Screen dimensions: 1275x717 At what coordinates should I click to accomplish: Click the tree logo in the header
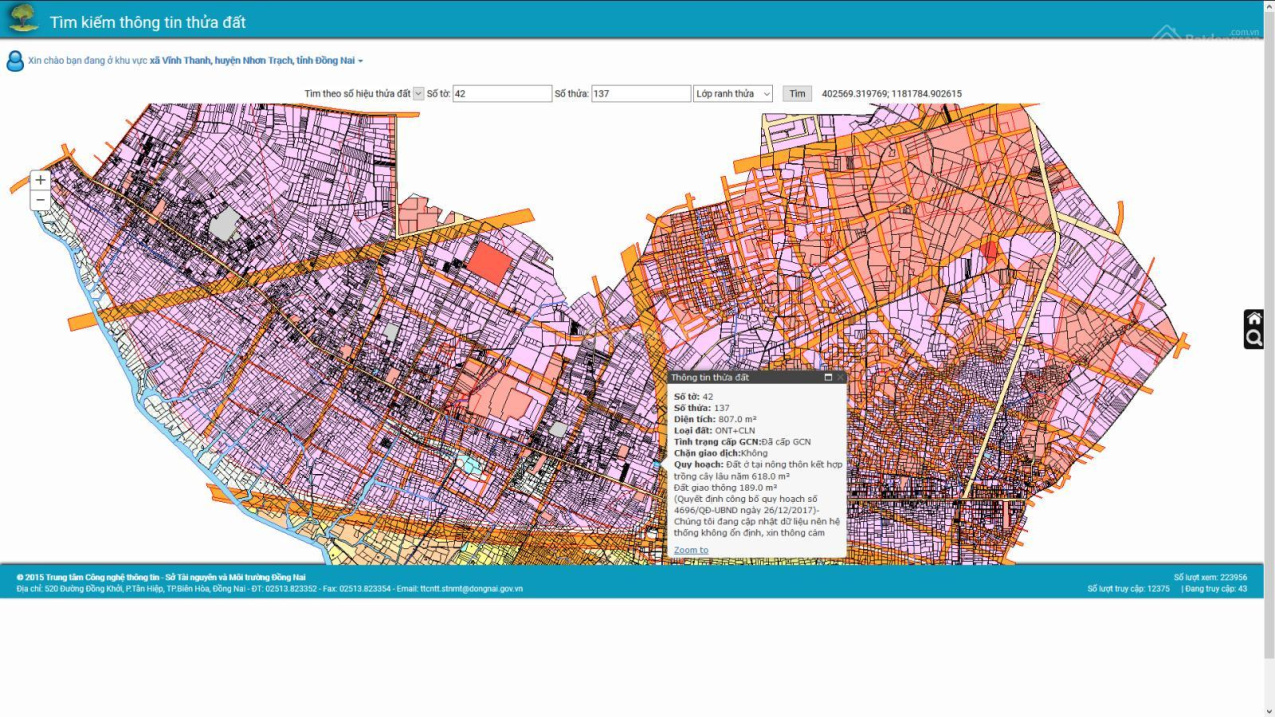point(23,18)
